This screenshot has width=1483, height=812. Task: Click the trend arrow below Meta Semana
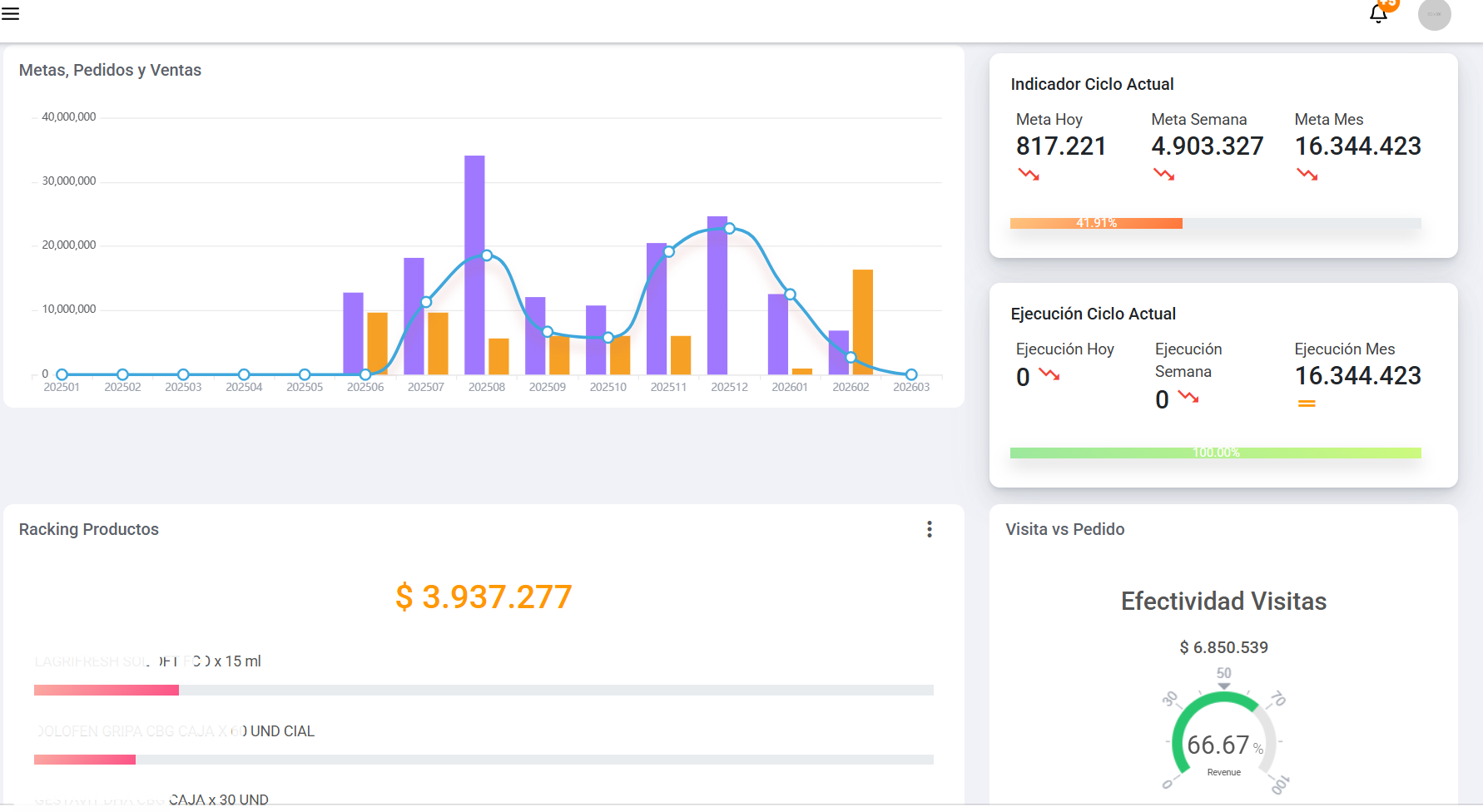click(1163, 175)
